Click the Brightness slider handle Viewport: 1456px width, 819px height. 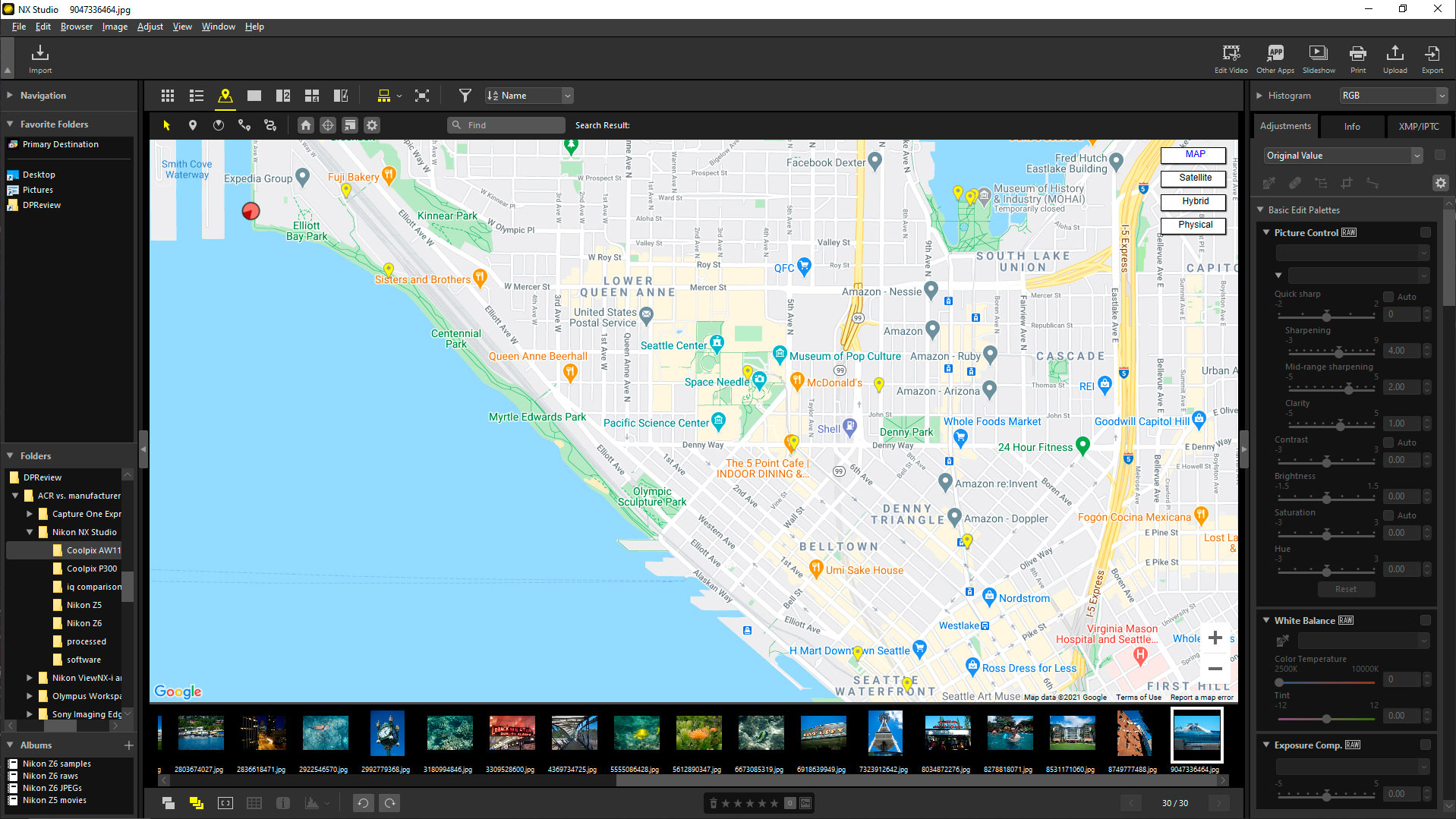tap(1326, 498)
